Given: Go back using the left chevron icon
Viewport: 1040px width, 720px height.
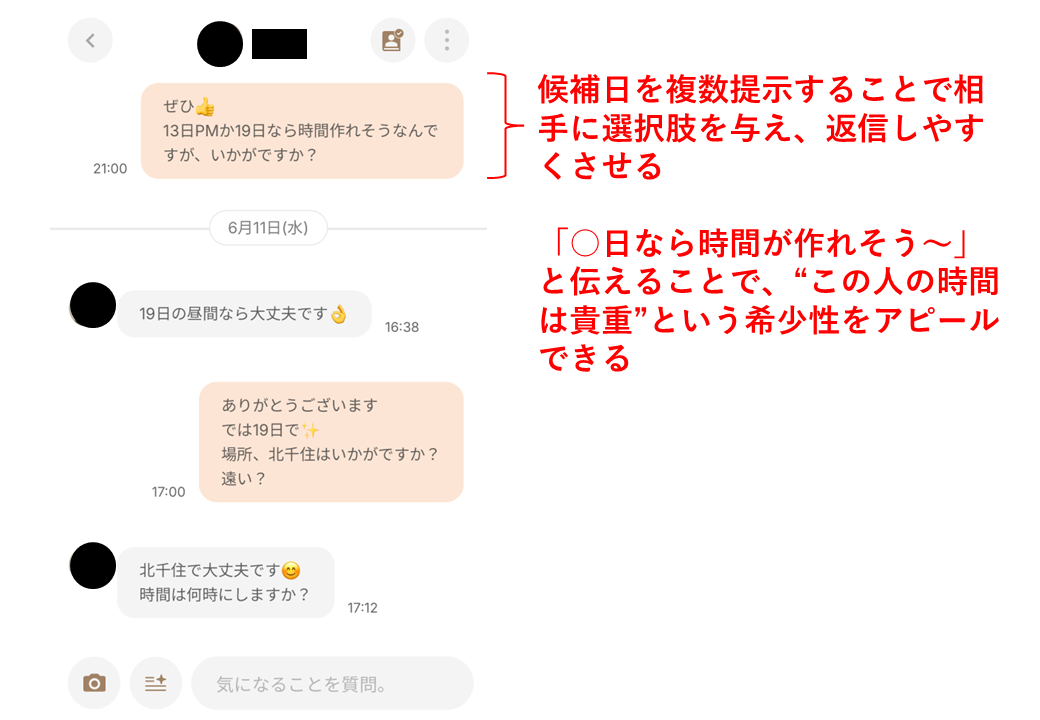Looking at the screenshot, I should tap(90, 40).
